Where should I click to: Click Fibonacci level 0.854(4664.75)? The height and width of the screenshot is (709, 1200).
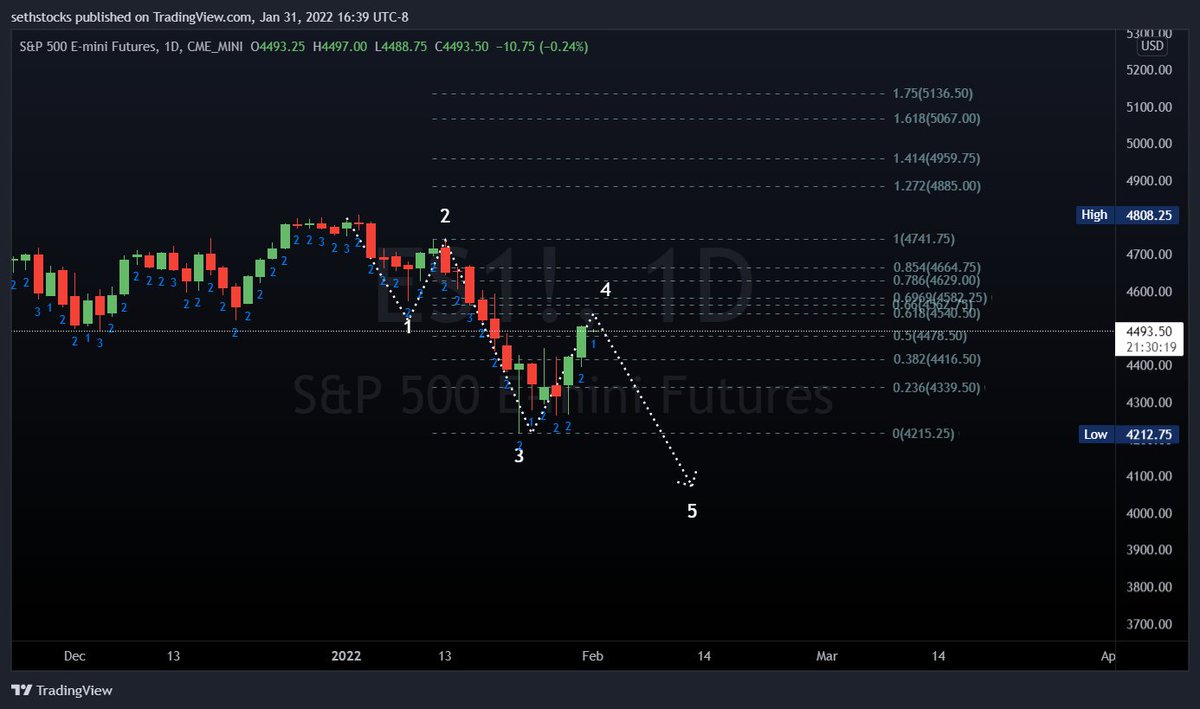936,267
